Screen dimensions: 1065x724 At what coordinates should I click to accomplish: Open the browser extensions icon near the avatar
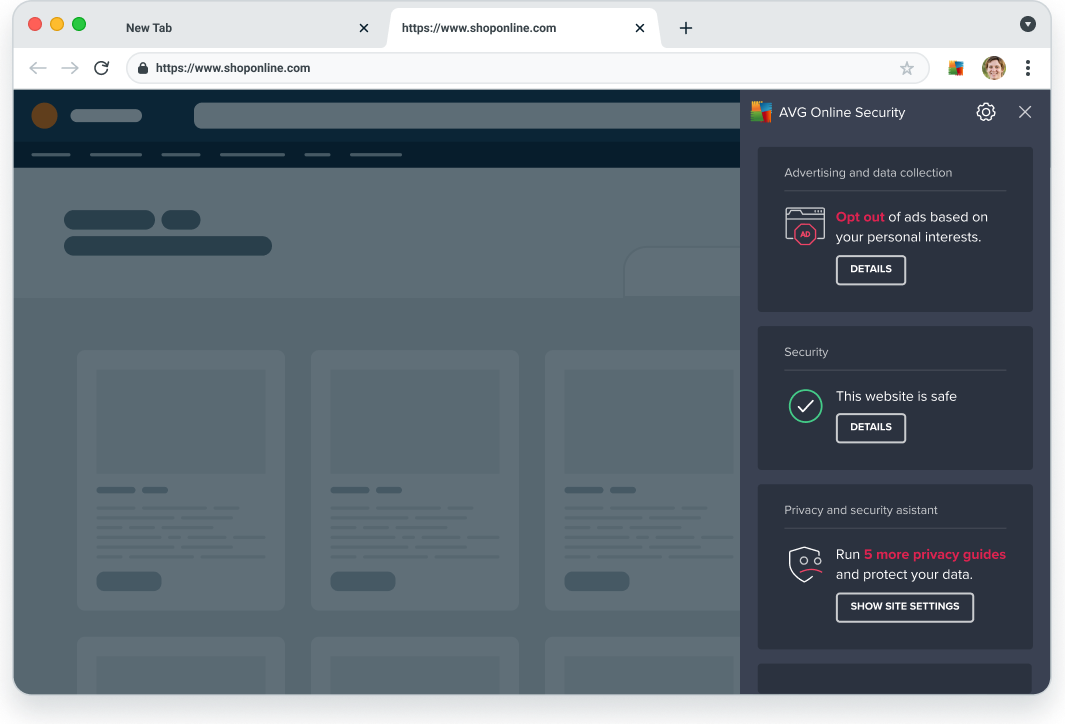point(955,68)
